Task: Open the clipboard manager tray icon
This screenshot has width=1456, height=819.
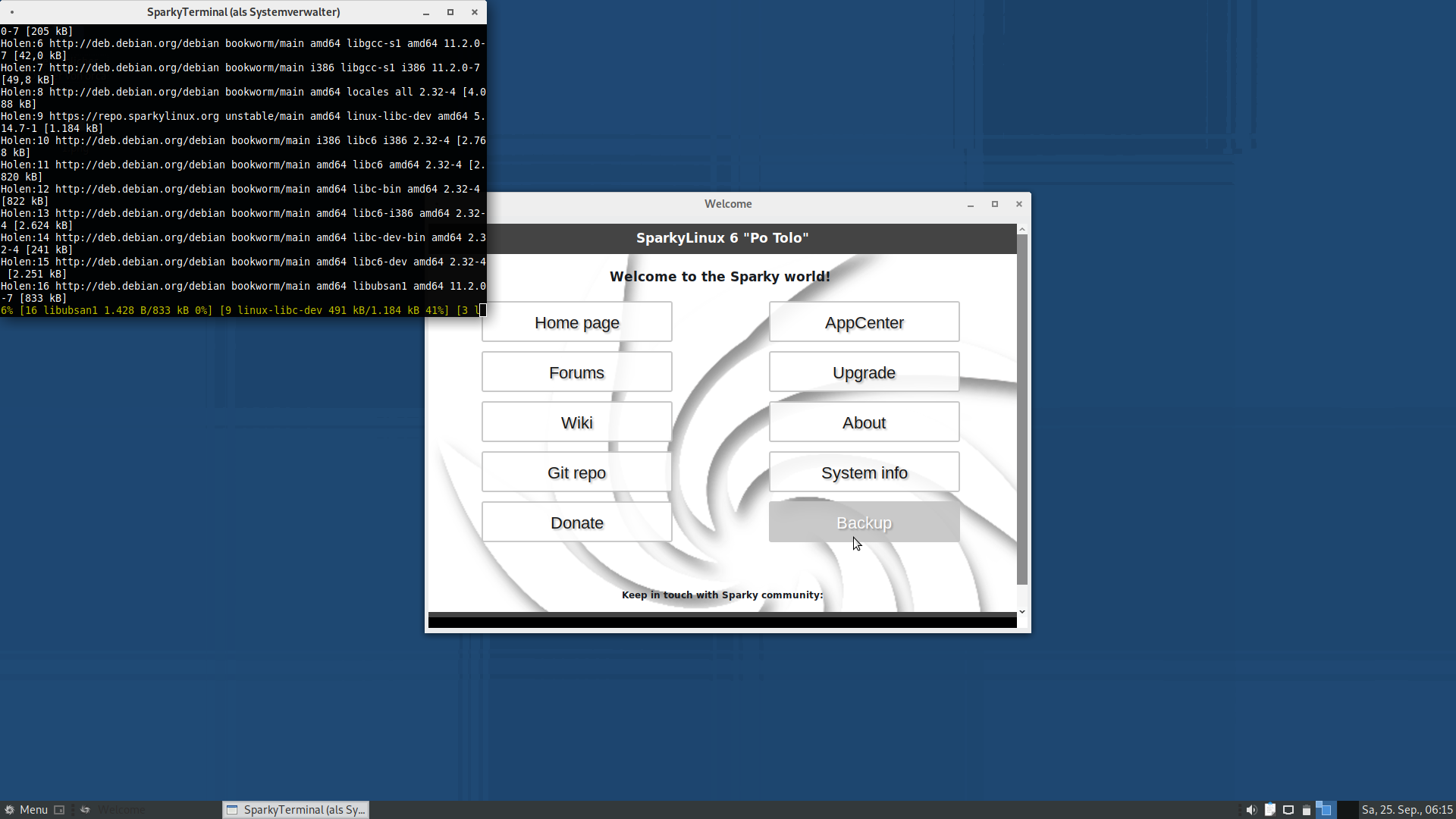Action: 1270,810
